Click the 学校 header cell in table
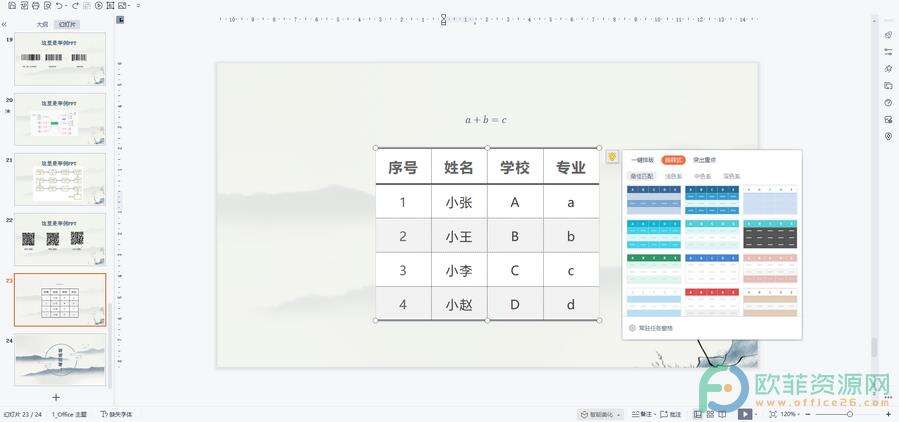 [x=514, y=167]
